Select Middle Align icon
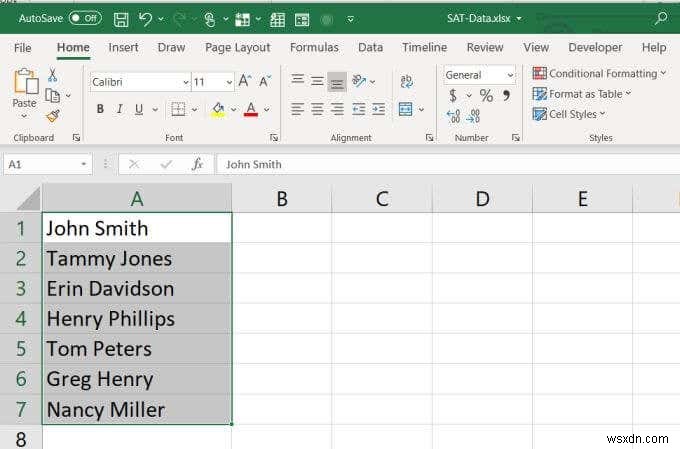Screen dimensions: 680x449 [317, 81]
